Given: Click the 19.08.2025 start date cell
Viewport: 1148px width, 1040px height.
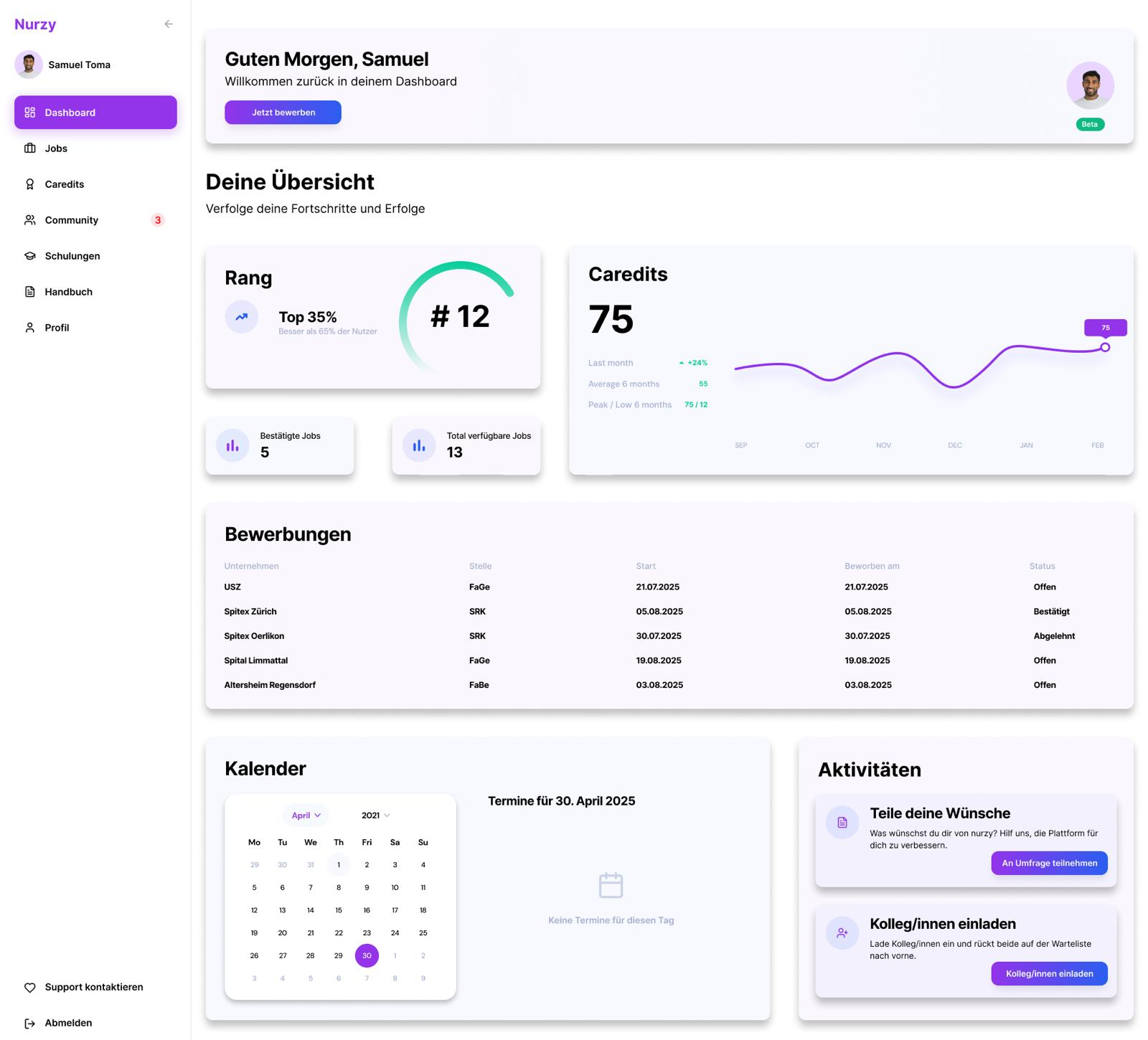Looking at the screenshot, I should [x=659, y=661].
